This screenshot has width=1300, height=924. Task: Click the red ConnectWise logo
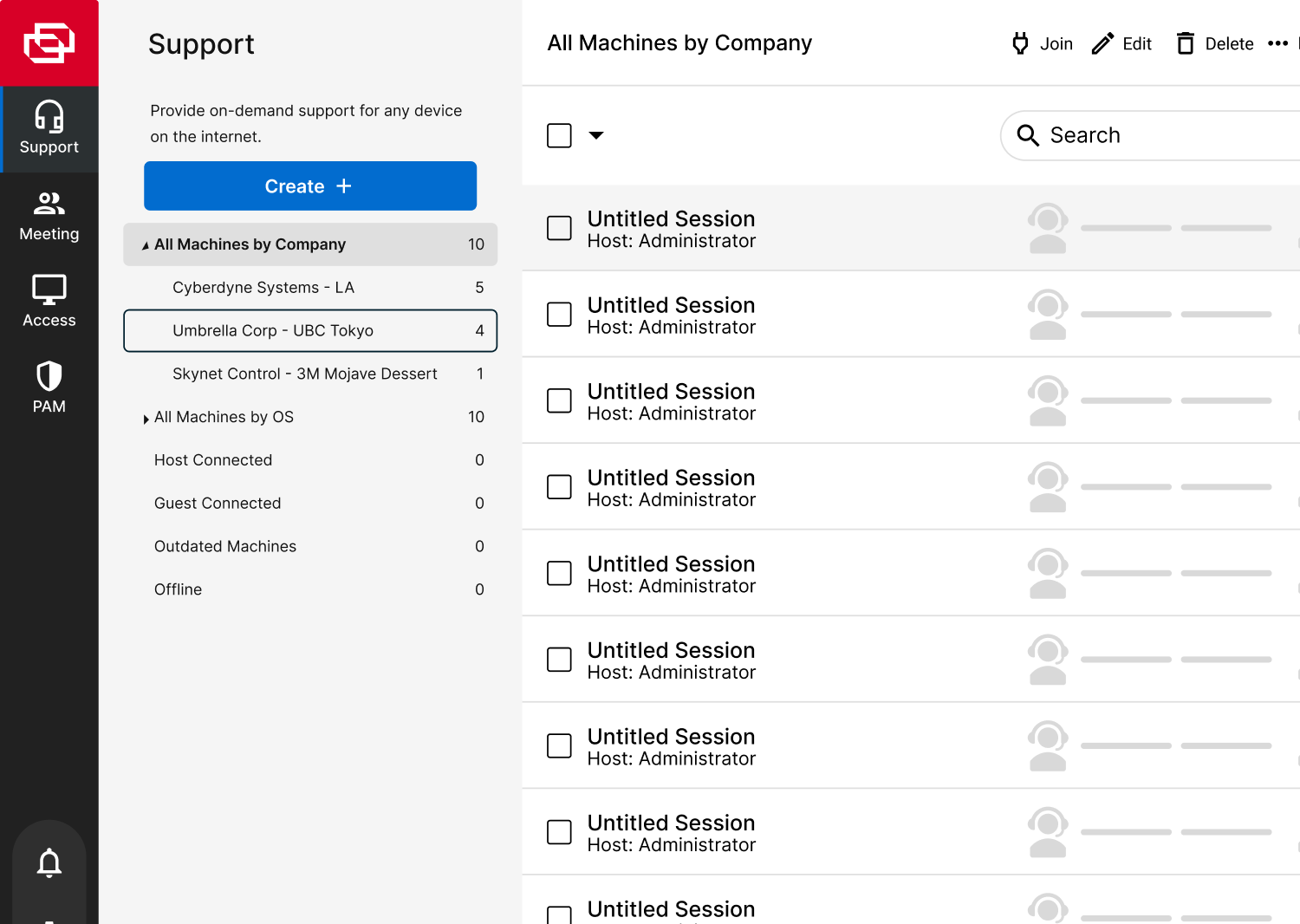point(49,43)
